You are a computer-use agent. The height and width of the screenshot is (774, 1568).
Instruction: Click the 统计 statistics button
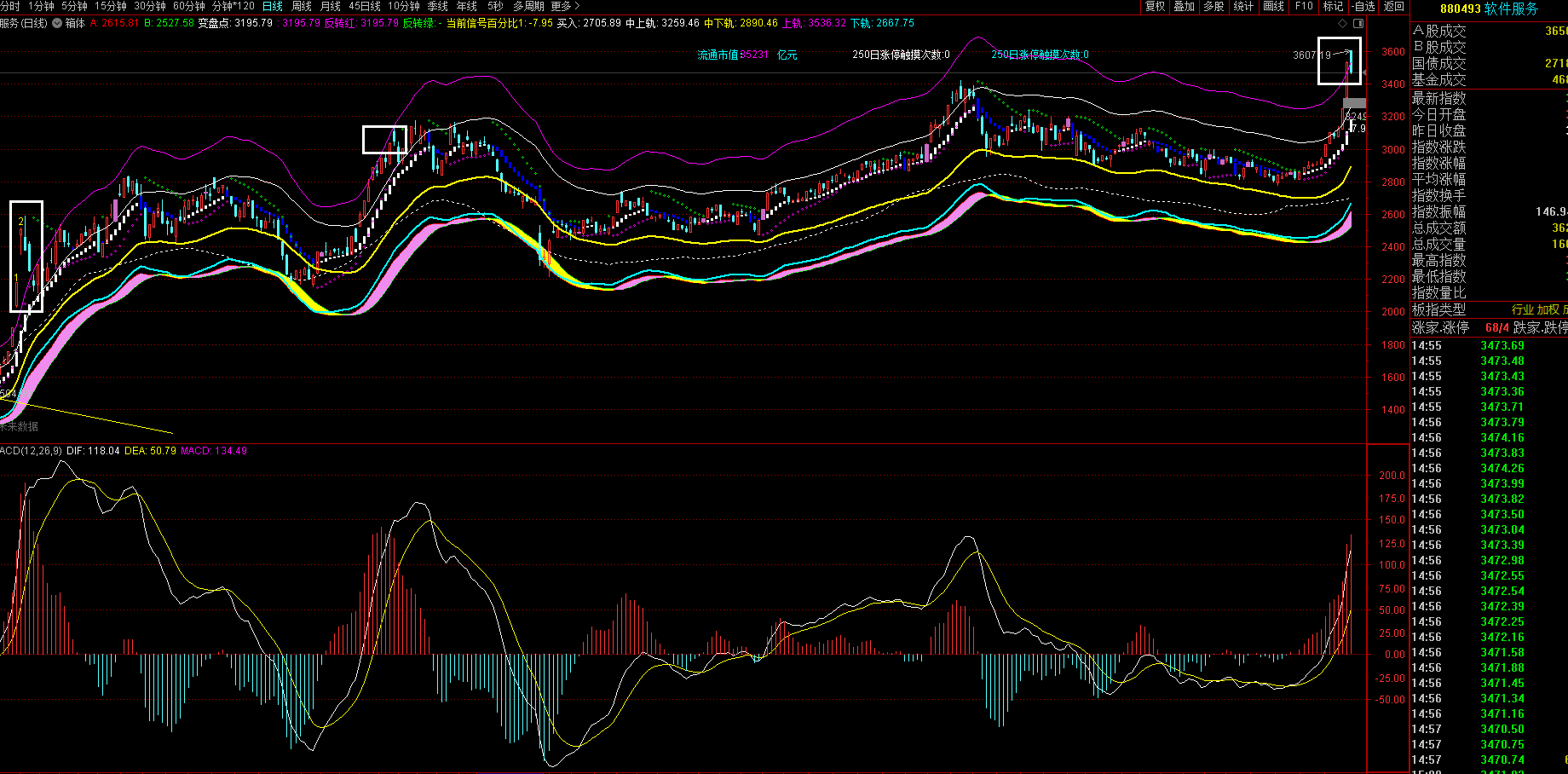(x=1243, y=7)
